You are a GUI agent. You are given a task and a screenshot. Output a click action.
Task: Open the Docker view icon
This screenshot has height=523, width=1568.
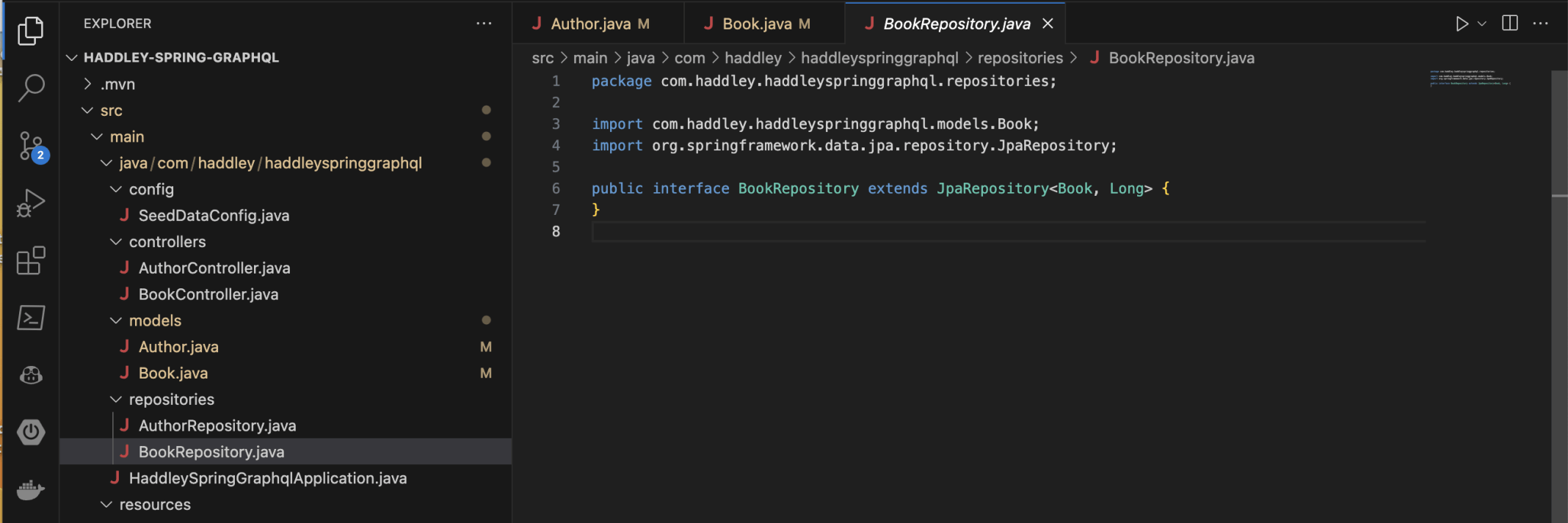[x=31, y=489]
